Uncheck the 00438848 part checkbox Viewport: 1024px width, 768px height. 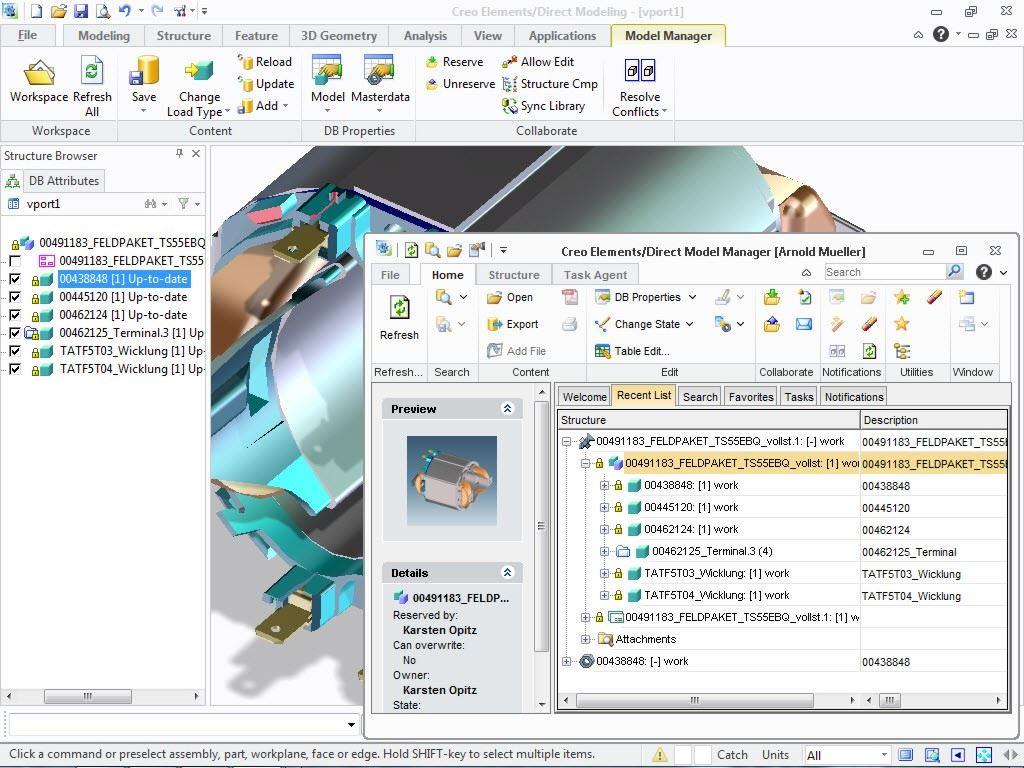coord(15,279)
